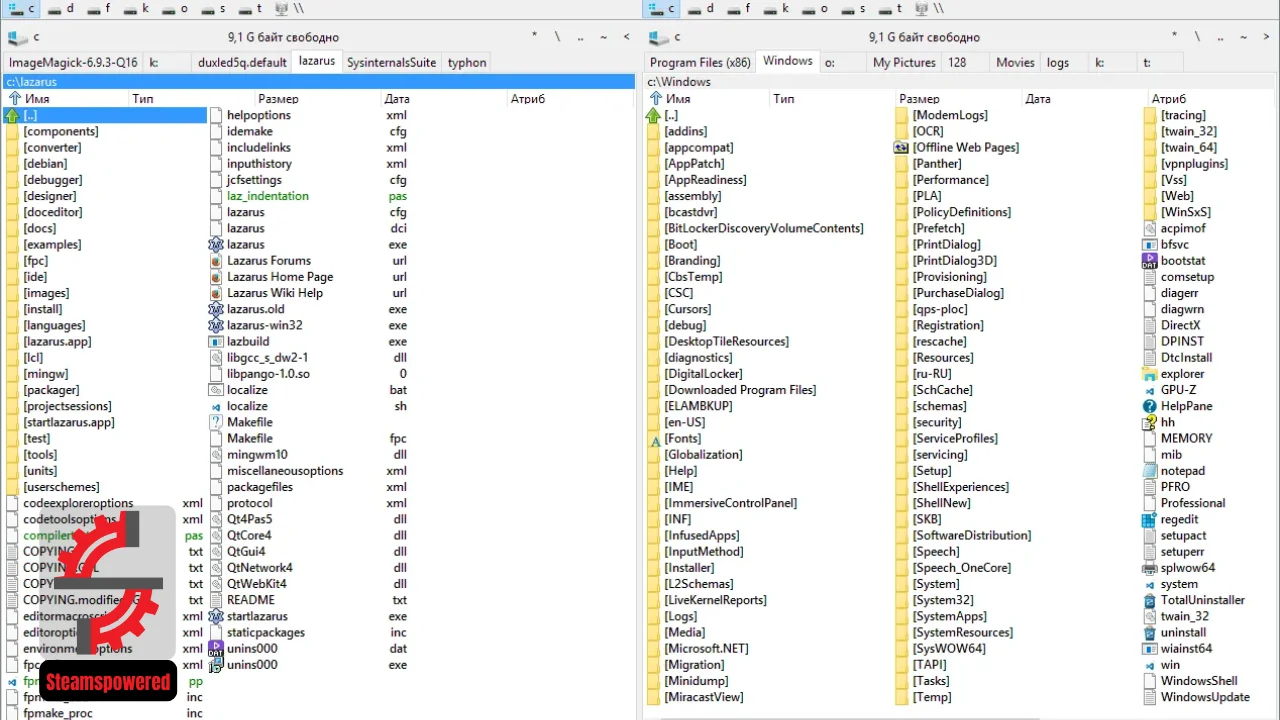Viewport: 1280px width, 720px height.
Task: Open network button in left pane drive bar
Action: pyautogui.click(x=288, y=9)
